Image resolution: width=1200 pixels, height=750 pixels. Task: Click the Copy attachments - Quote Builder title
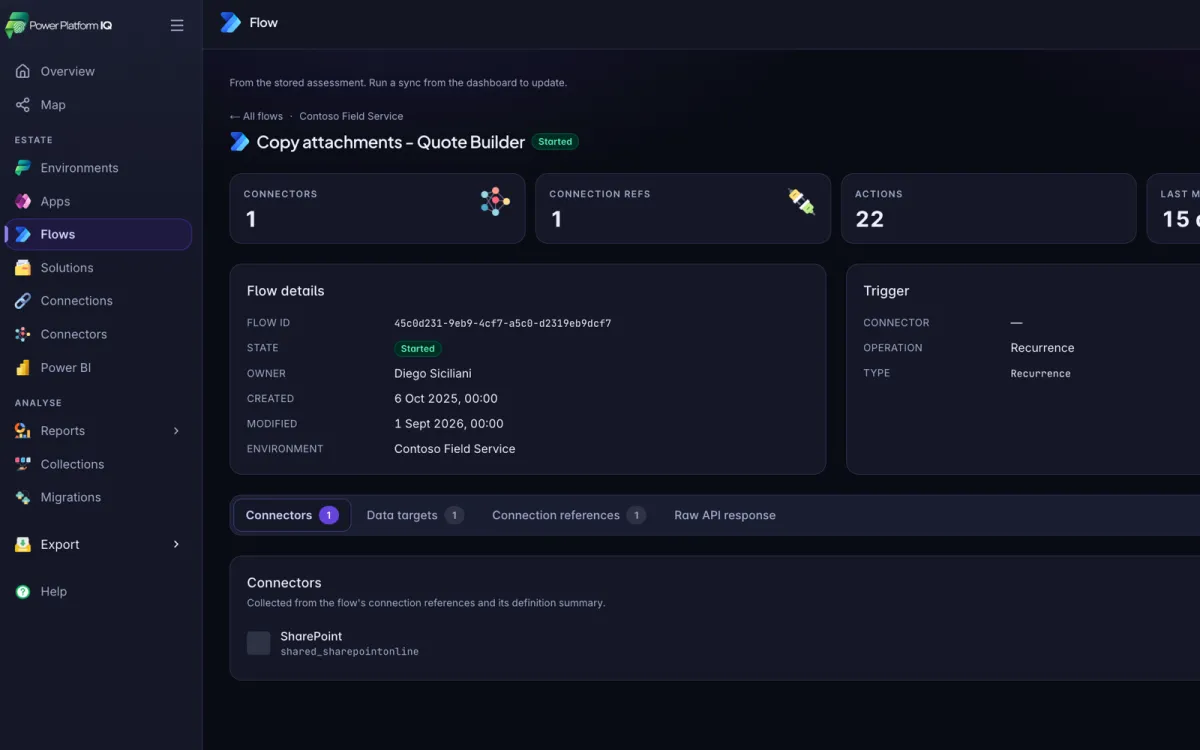(391, 142)
